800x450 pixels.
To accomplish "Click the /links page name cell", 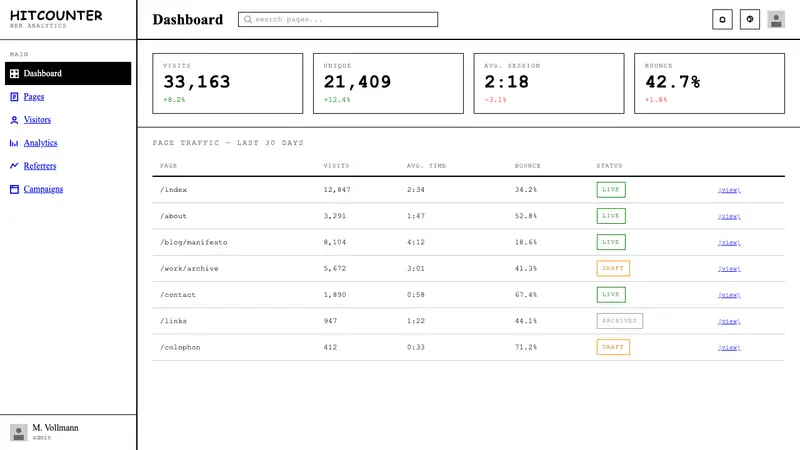I will pos(174,321).
